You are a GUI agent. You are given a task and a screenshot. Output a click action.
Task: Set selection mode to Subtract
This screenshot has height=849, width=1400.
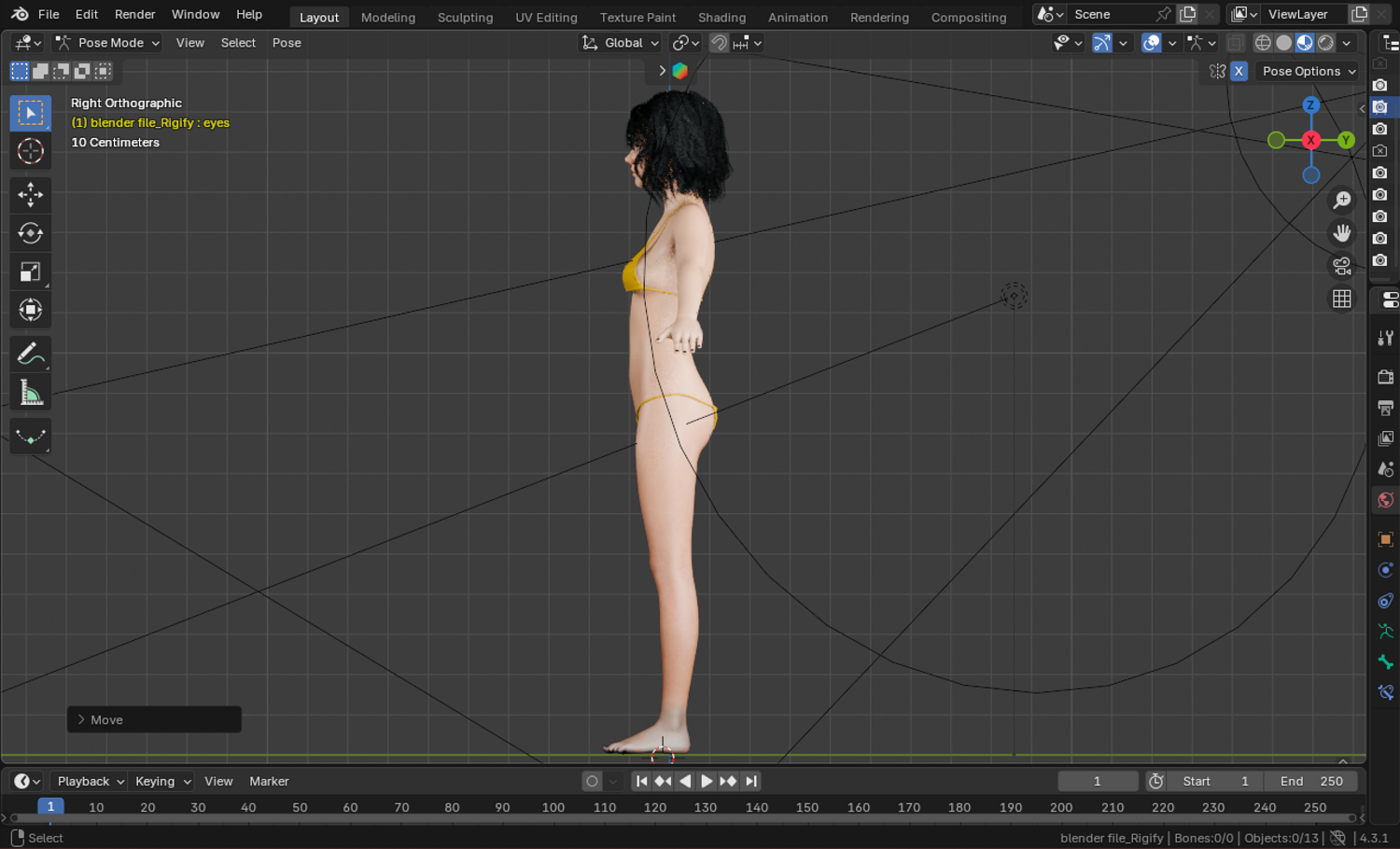(x=61, y=71)
